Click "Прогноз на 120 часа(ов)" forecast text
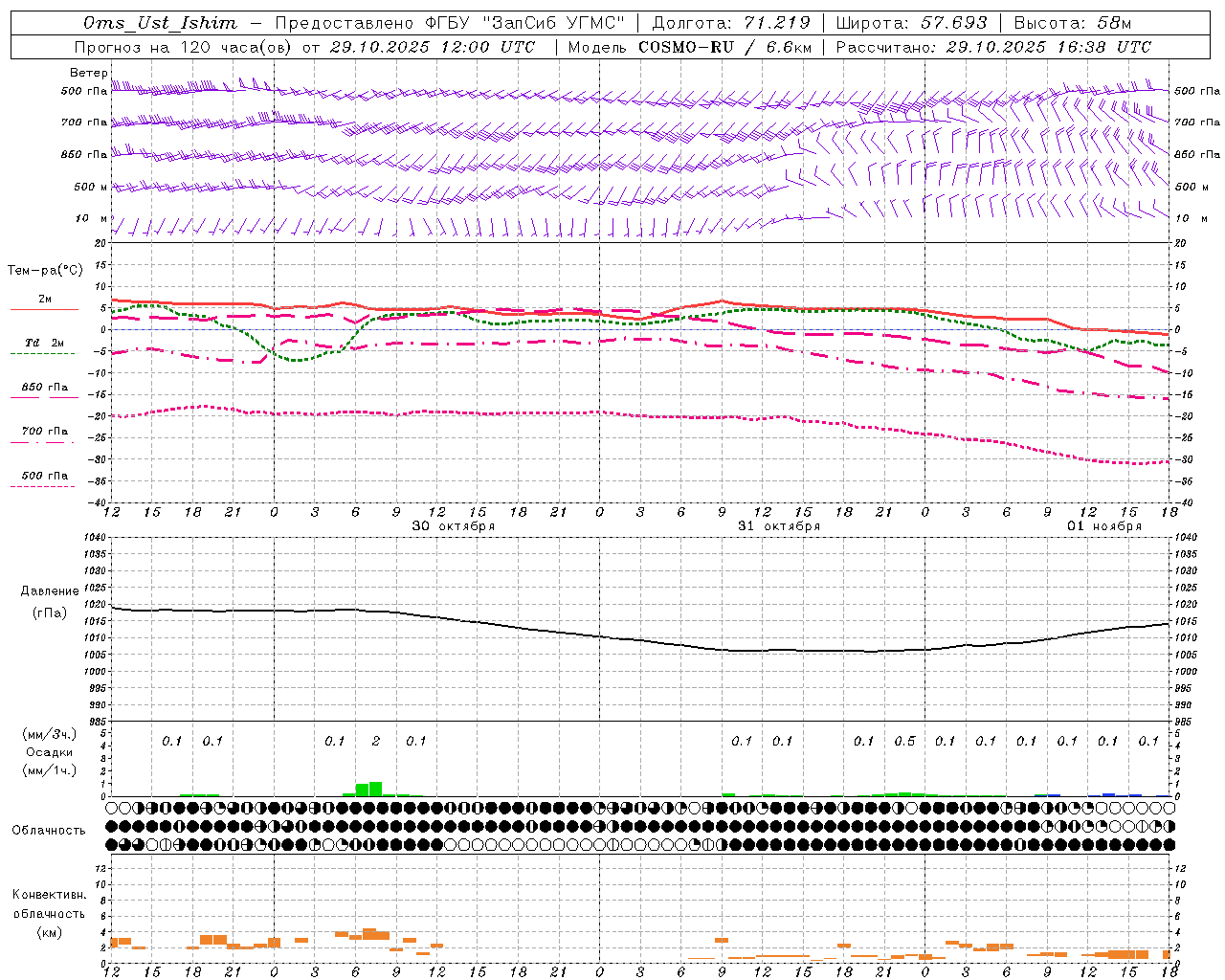The width and height of the screenshot is (1225, 980). 184,47
